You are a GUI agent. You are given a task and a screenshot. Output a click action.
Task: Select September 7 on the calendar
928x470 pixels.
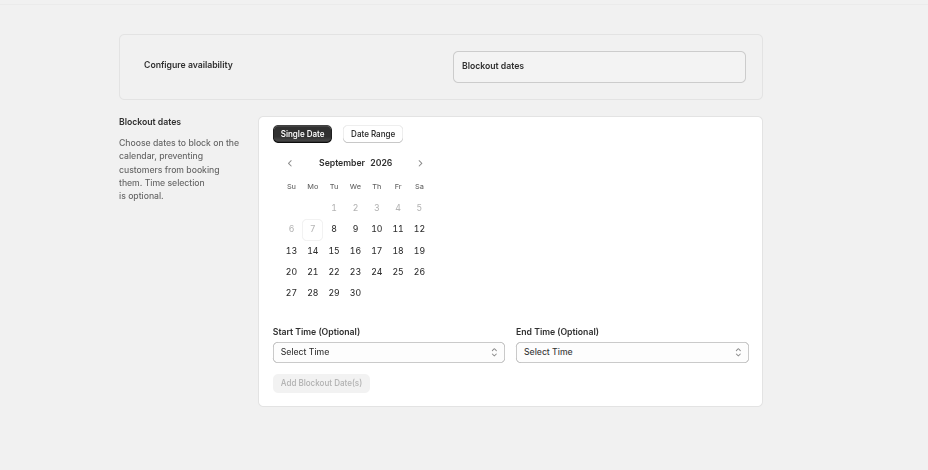pyautogui.click(x=312, y=230)
